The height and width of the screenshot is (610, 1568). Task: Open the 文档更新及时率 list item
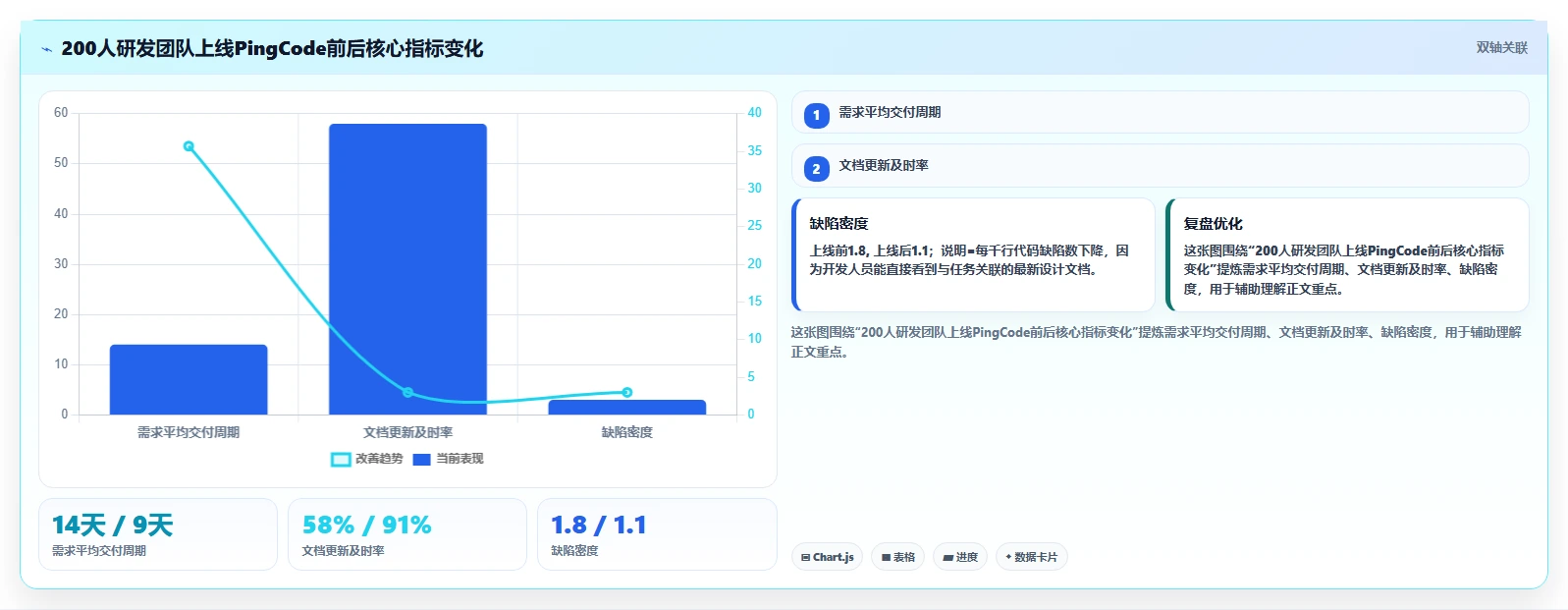[x=1160, y=165]
